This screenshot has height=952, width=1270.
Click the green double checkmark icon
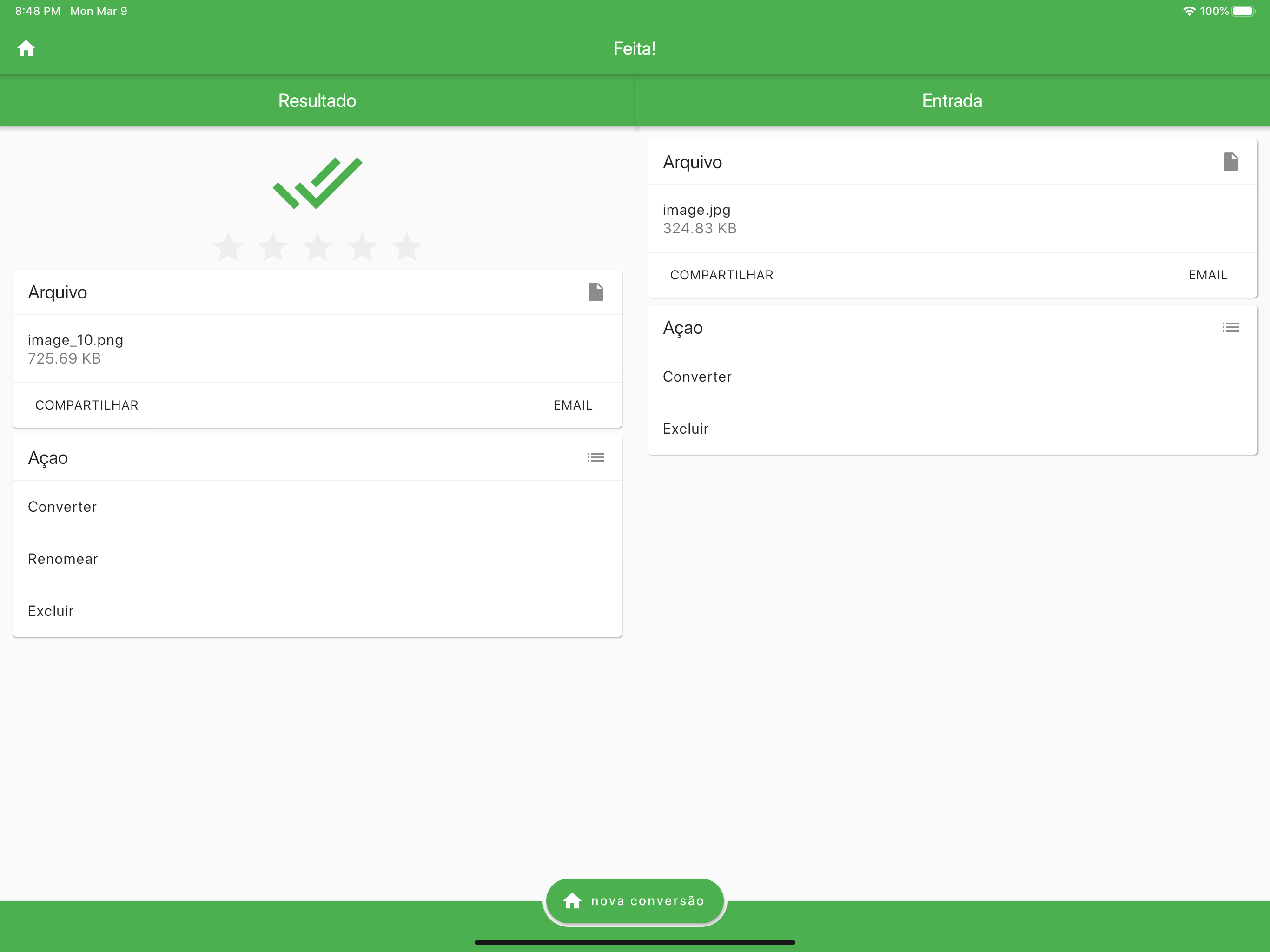[317, 183]
